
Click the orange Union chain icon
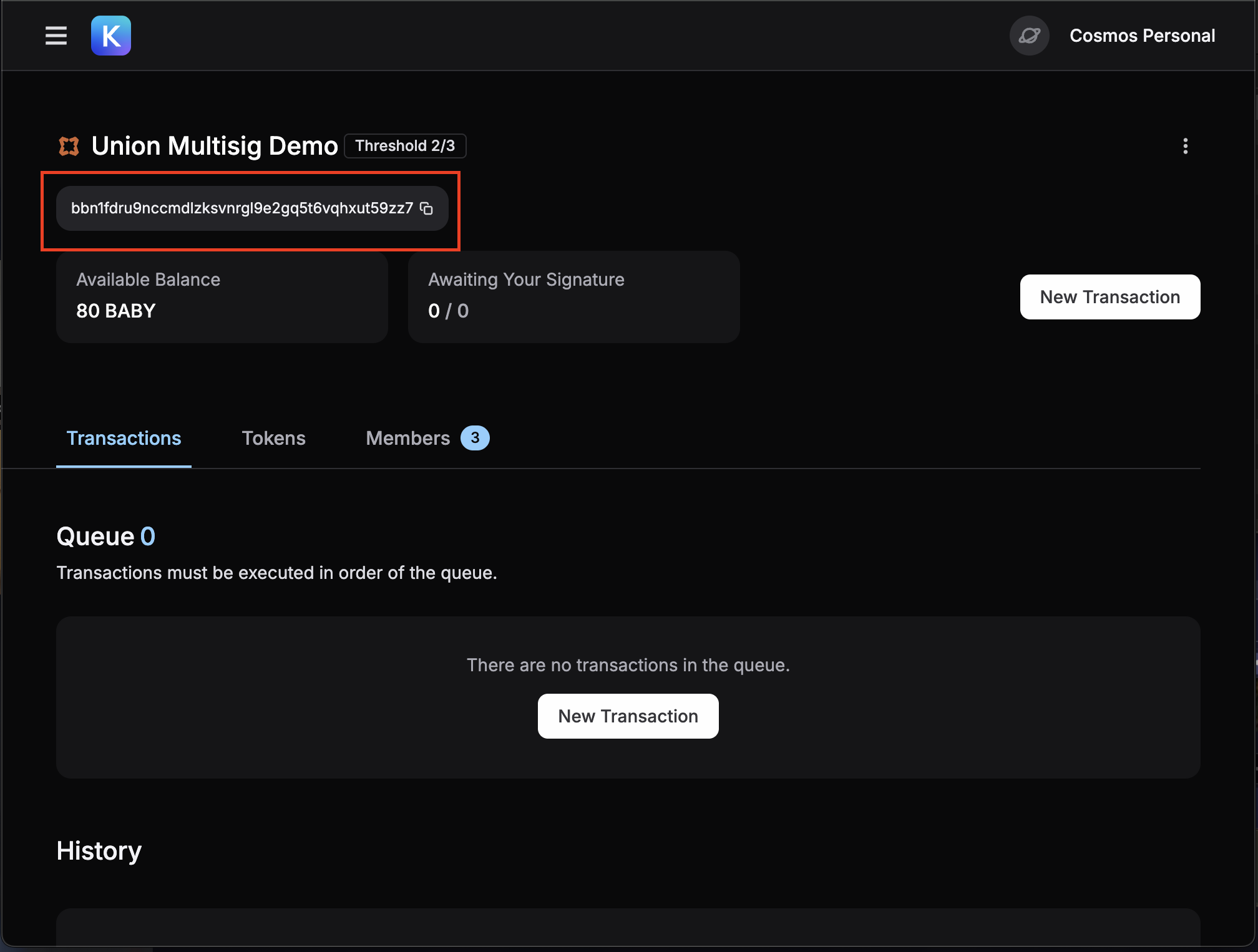click(x=69, y=146)
